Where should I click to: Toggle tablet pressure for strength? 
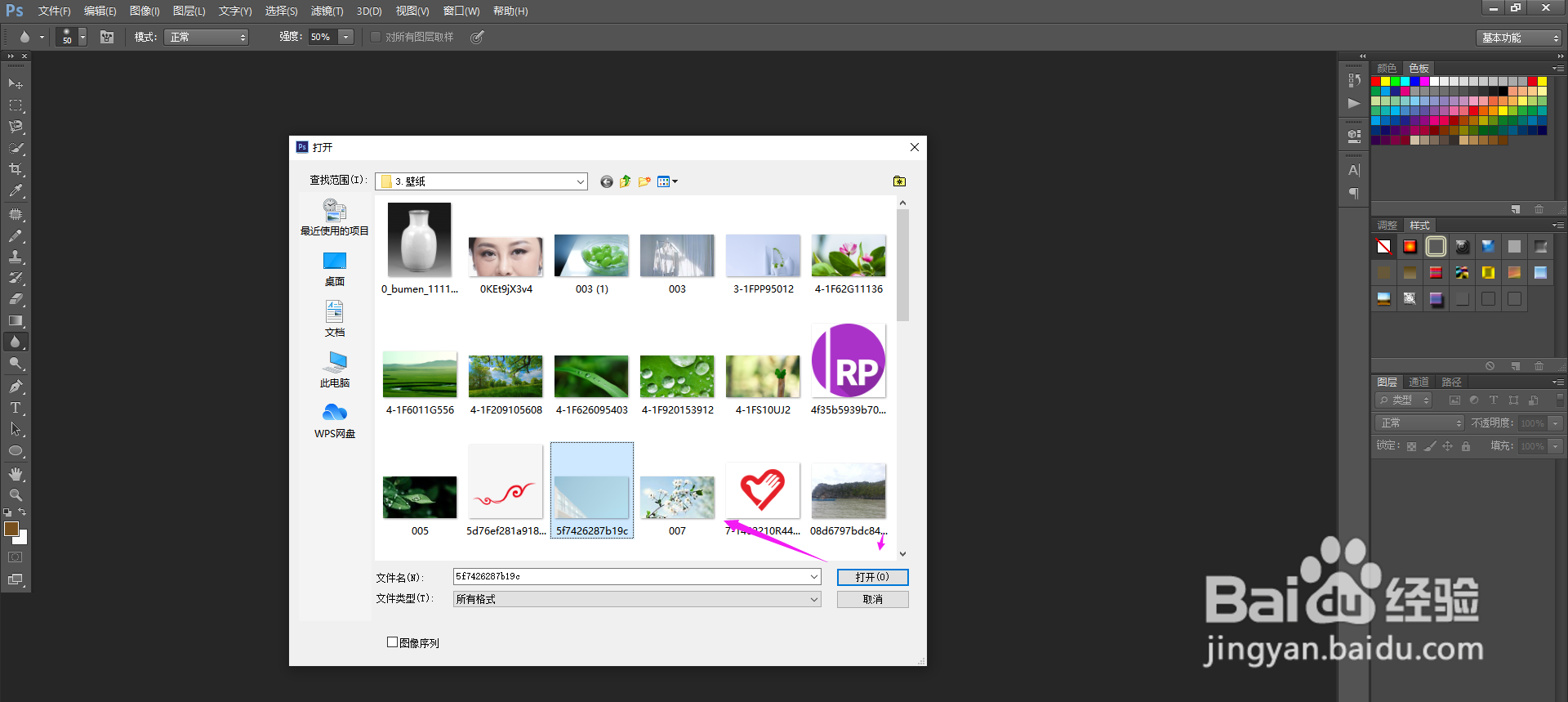(478, 37)
